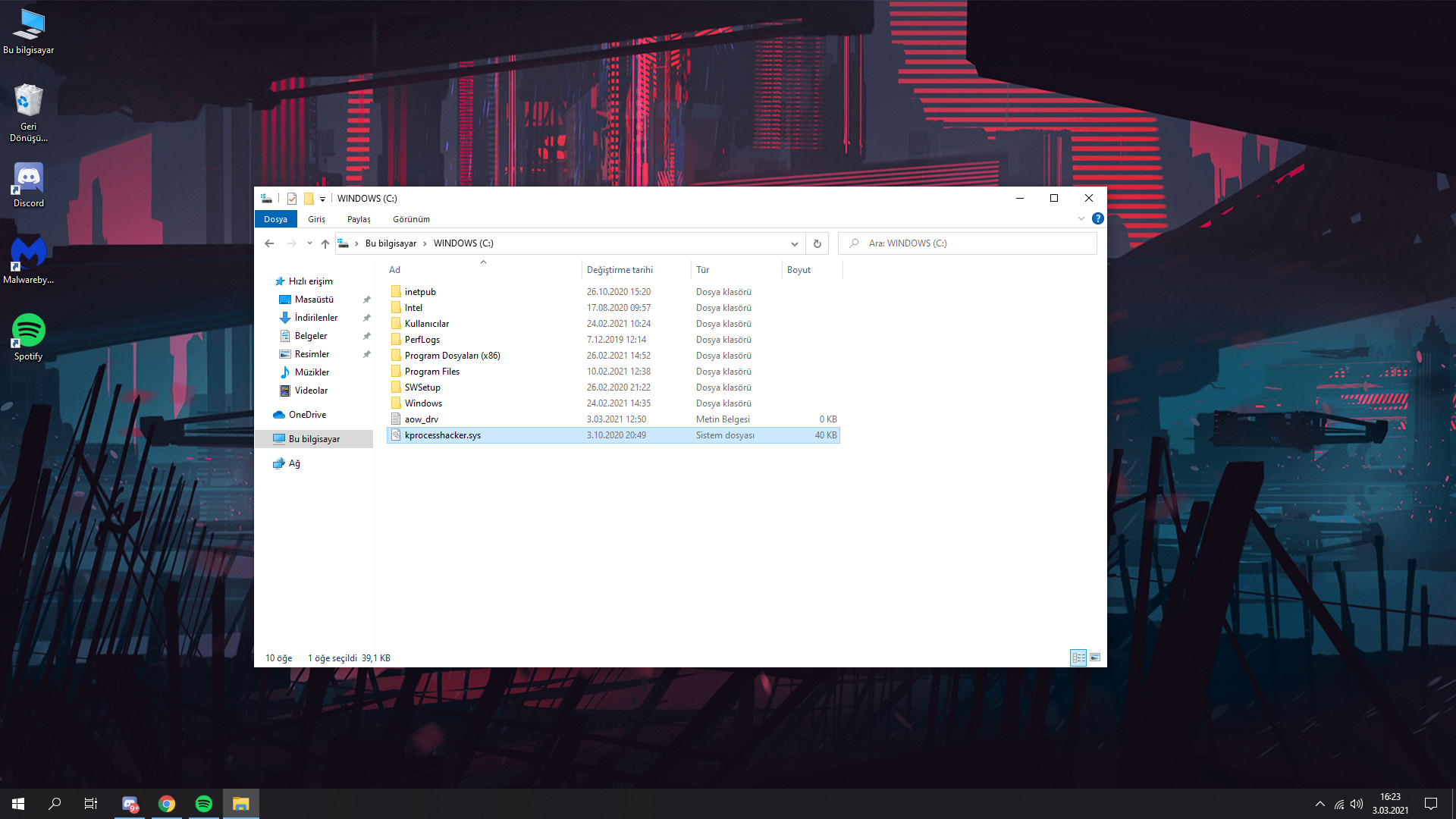Click the Refresh button in address bar
Screen dimensions: 1456x819
[x=817, y=243]
